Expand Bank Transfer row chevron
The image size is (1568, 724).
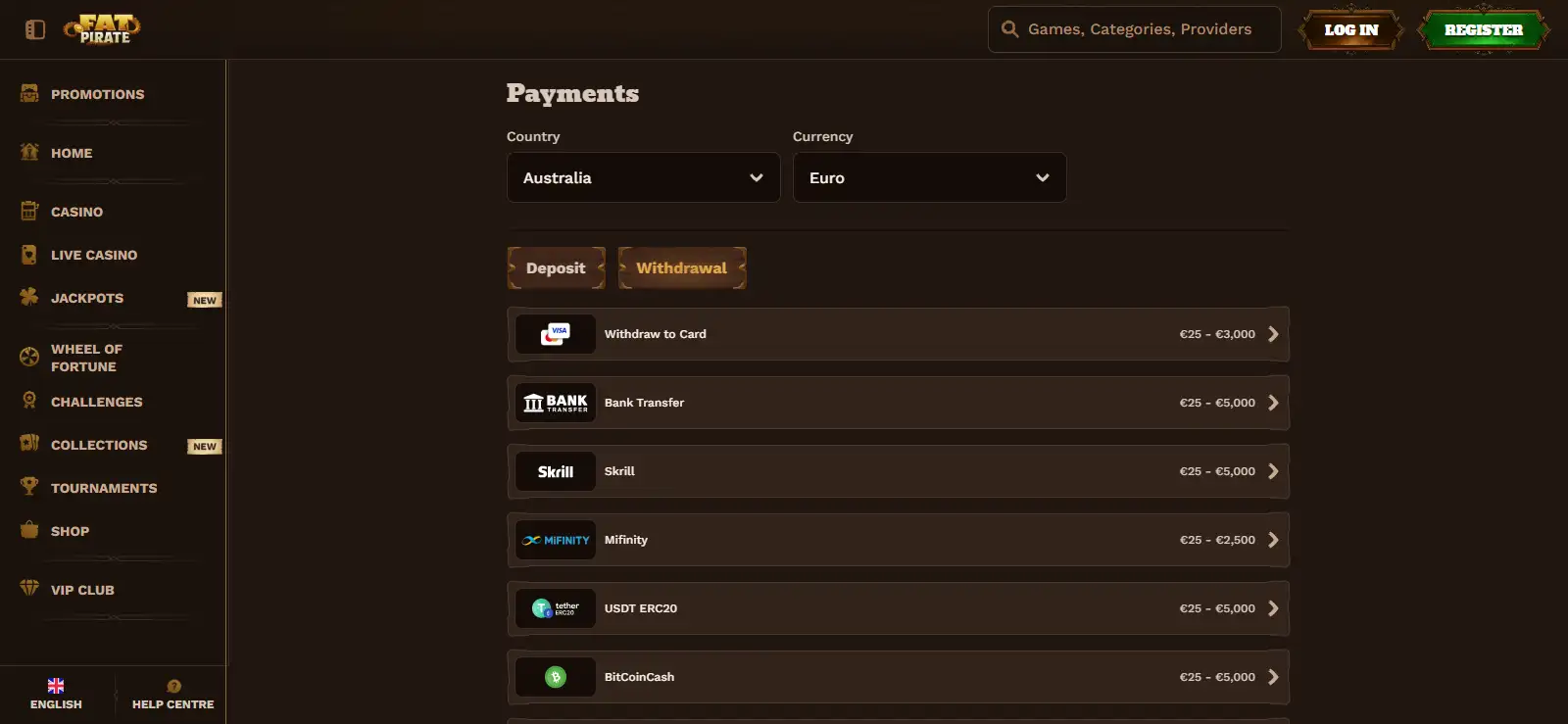(1273, 403)
